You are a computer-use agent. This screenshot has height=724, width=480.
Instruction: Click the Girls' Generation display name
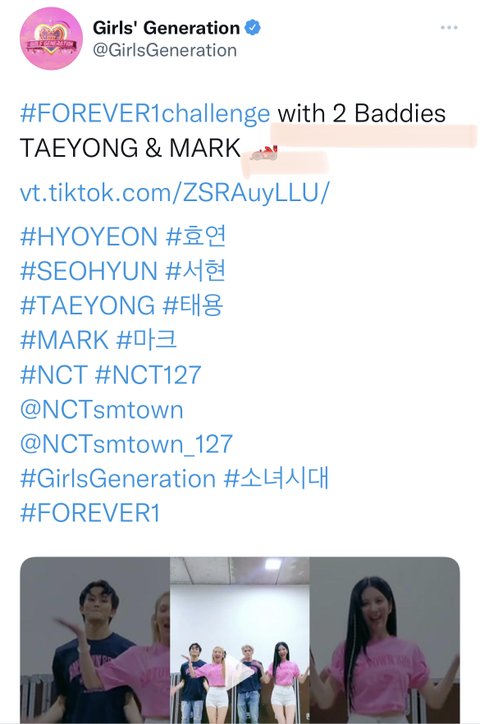[x=166, y=28]
